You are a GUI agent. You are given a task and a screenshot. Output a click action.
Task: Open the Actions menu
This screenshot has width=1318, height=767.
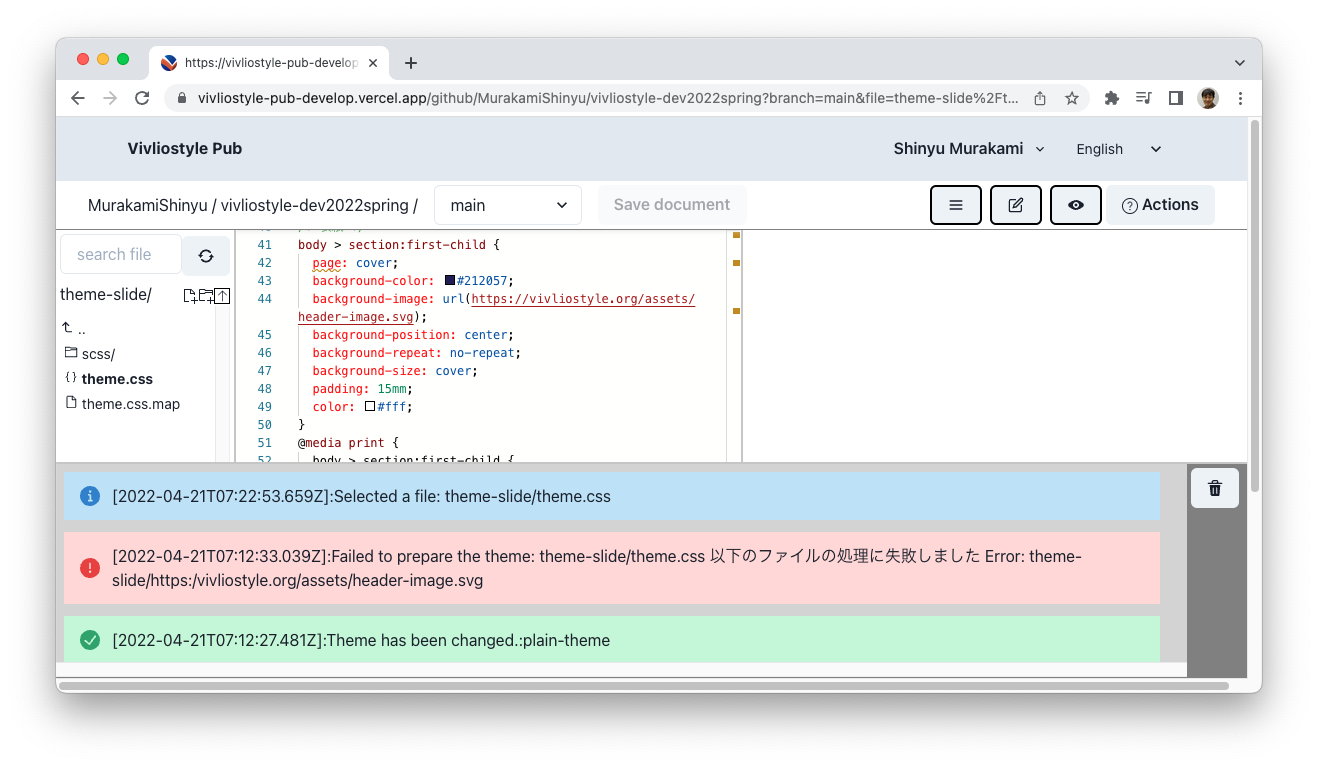[x=1160, y=204]
